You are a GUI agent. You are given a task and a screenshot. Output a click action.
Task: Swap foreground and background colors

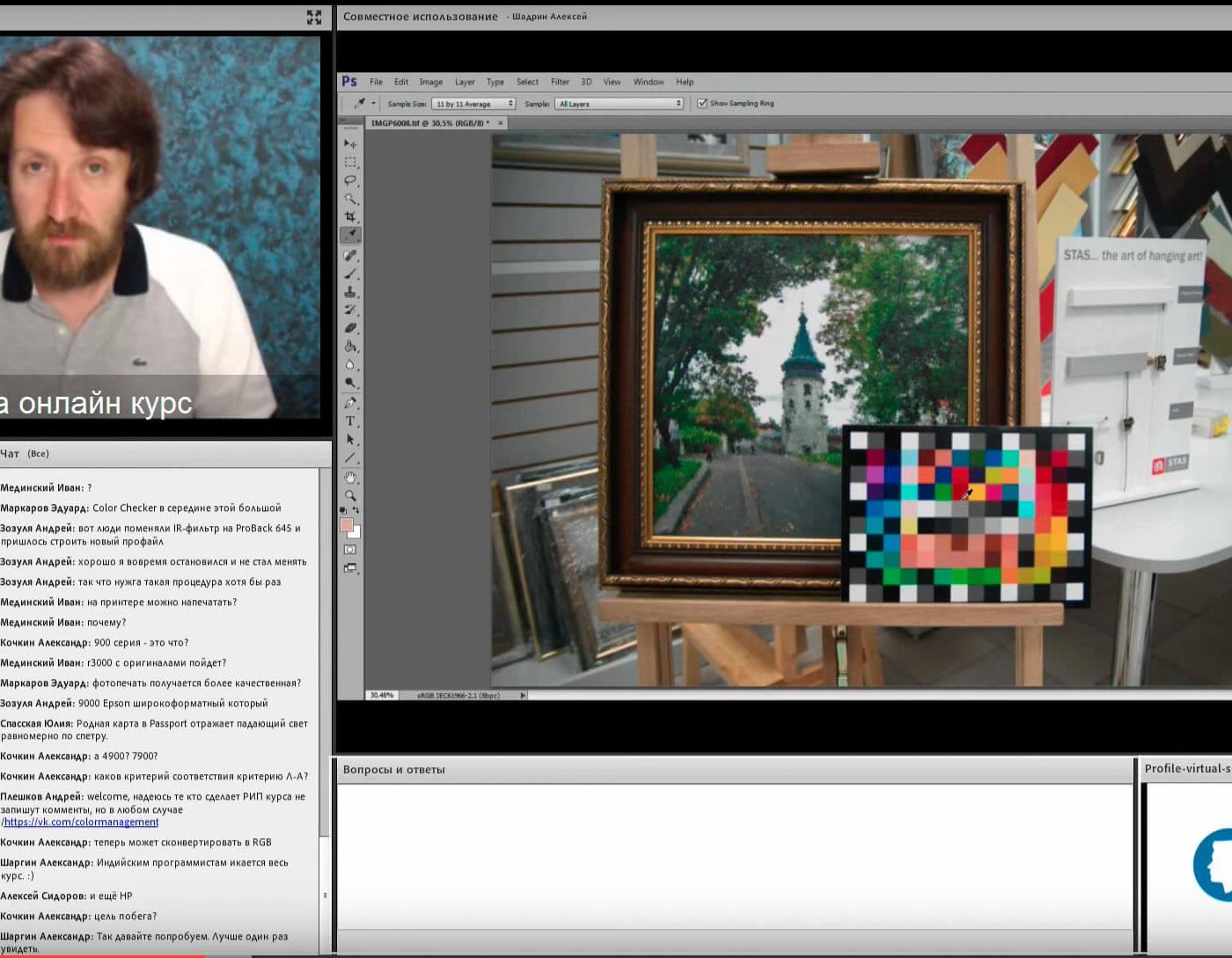pyautogui.click(x=356, y=510)
